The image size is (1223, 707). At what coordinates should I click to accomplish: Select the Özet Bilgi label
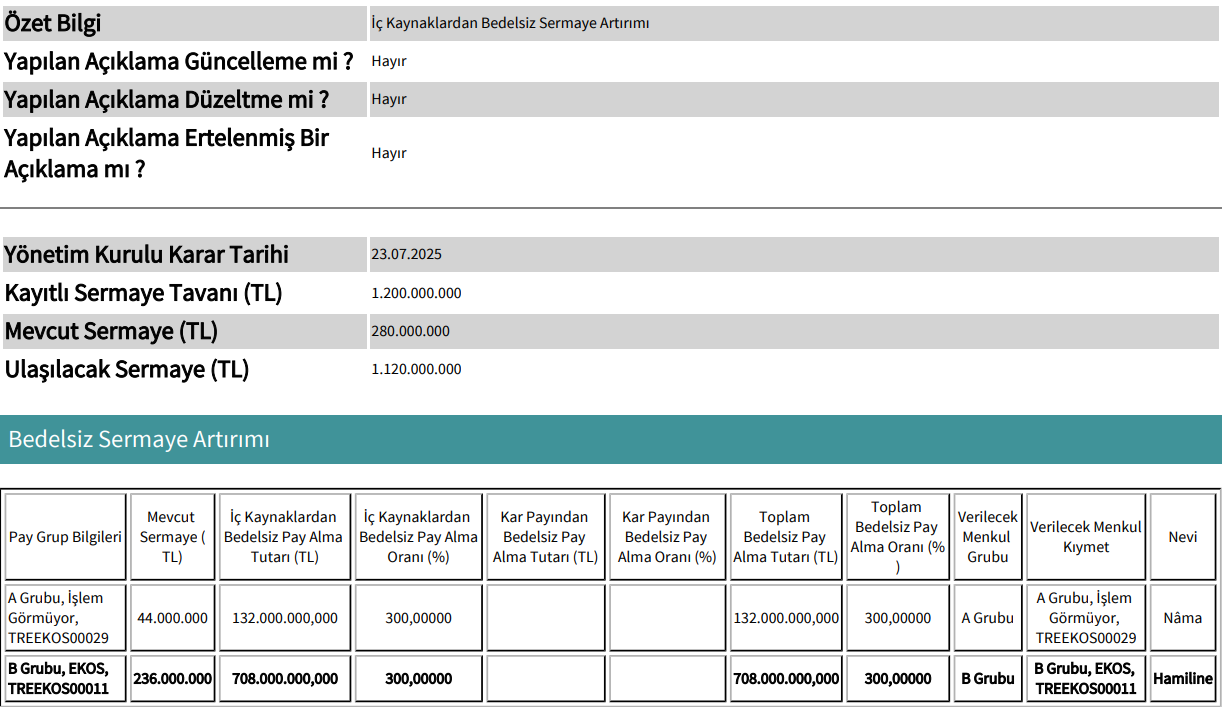click(52, 23)
